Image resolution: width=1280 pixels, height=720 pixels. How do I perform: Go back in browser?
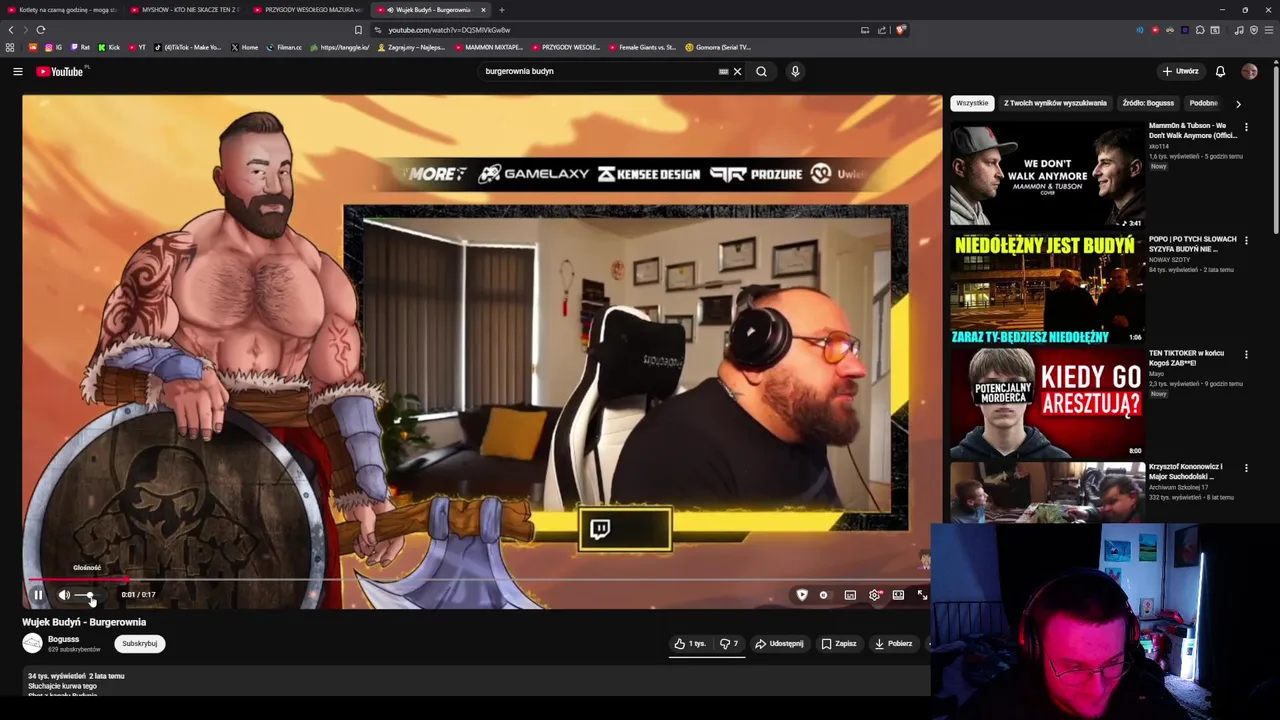click(x=11, y=30)
